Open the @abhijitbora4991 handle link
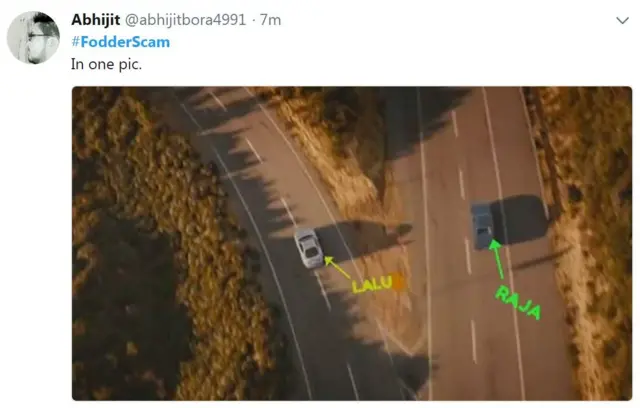This screenshot has width=640, height=408. tap(185, 20)
